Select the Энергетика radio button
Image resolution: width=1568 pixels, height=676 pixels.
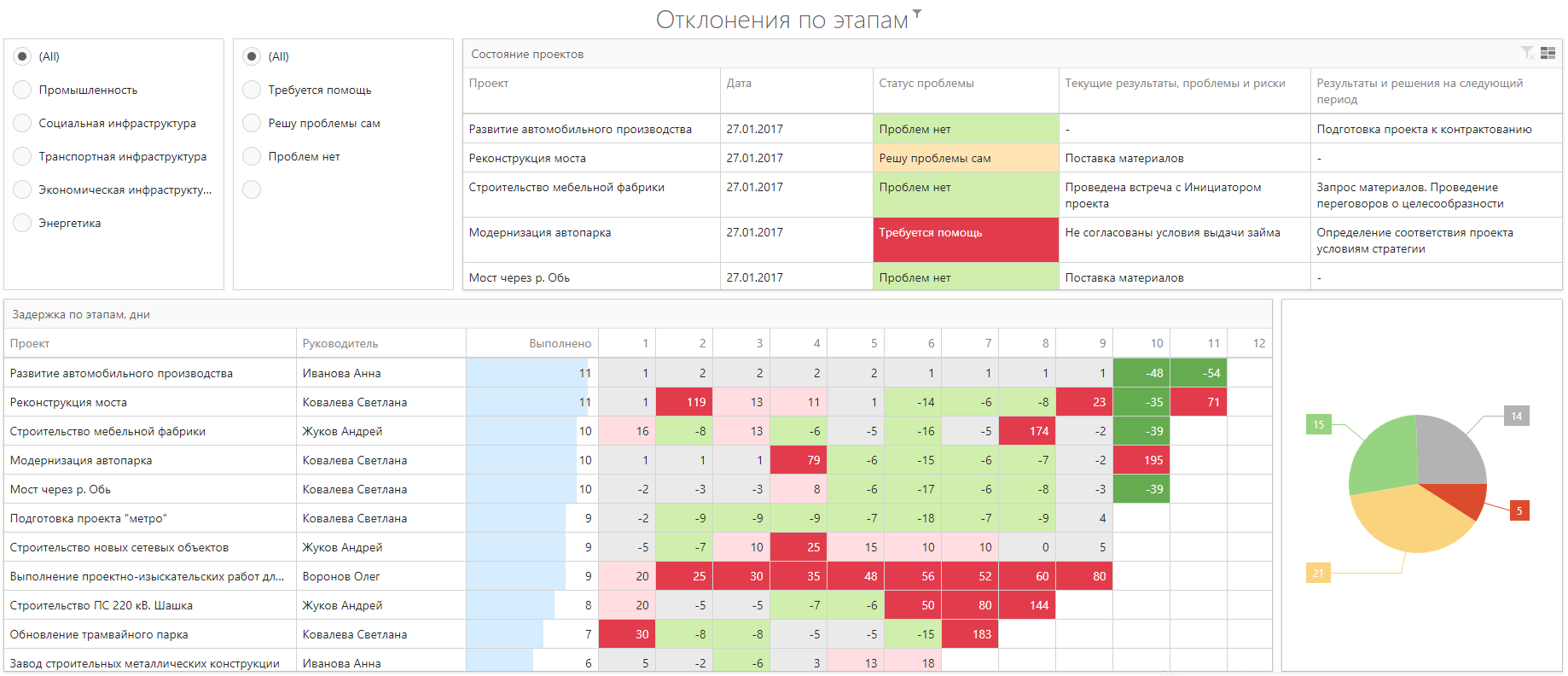[23, 223]
